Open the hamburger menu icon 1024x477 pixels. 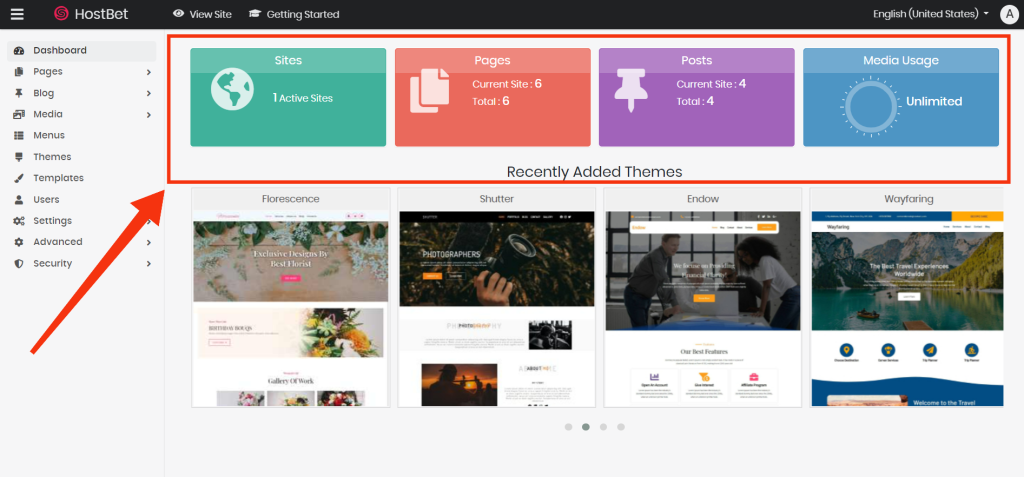[x=17, y=14]
